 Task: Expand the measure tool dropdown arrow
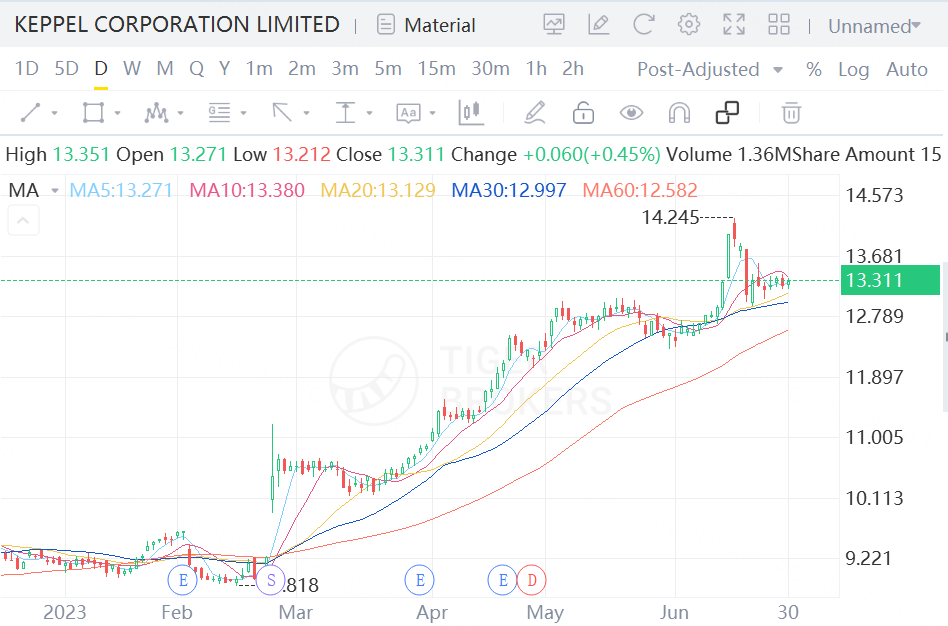click(369, 113)
